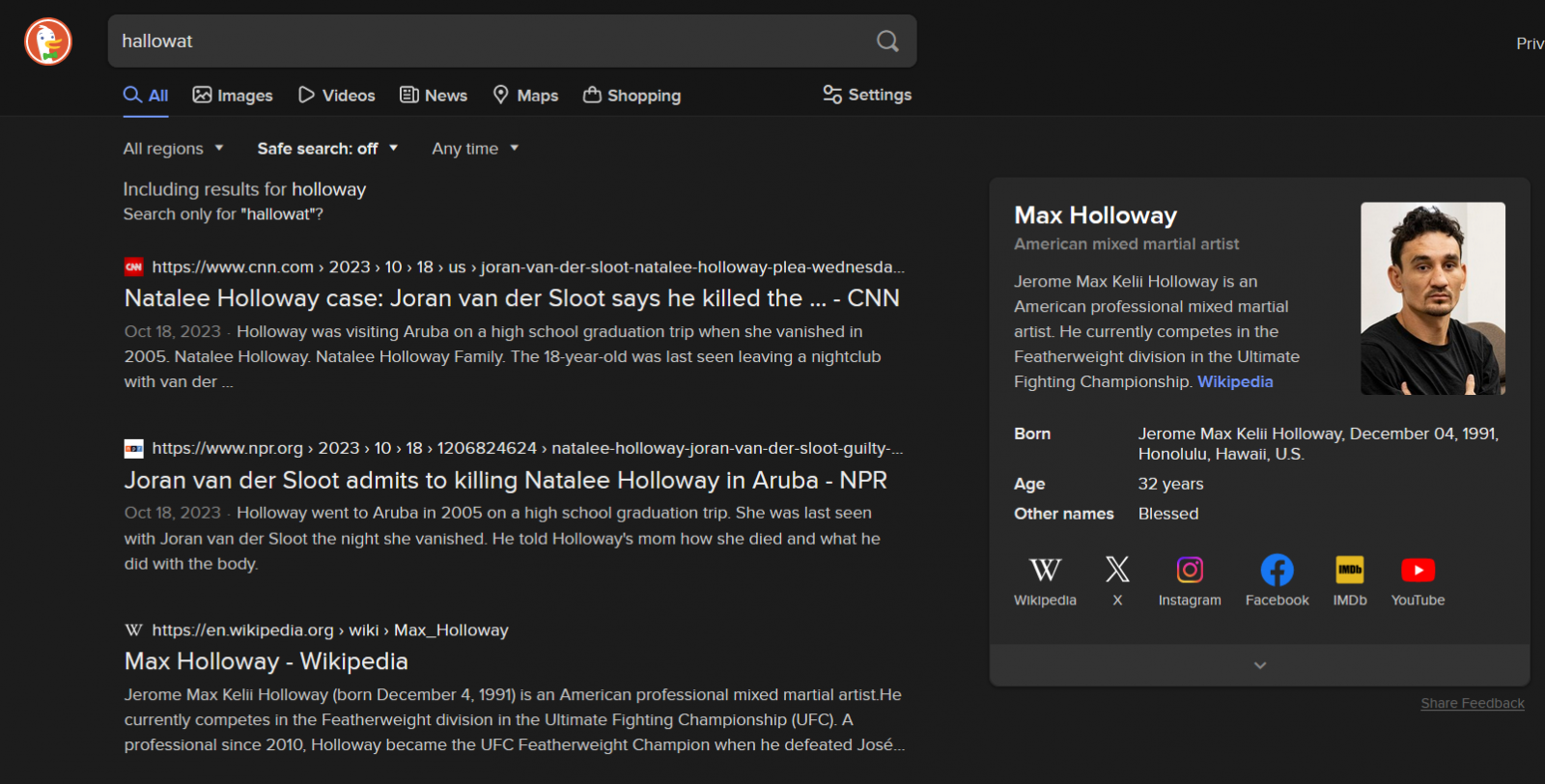Click the Wikipedia favicon beside en.wikipedia.org URL
The image size is (1545, 784).
[x=133, y=630]
